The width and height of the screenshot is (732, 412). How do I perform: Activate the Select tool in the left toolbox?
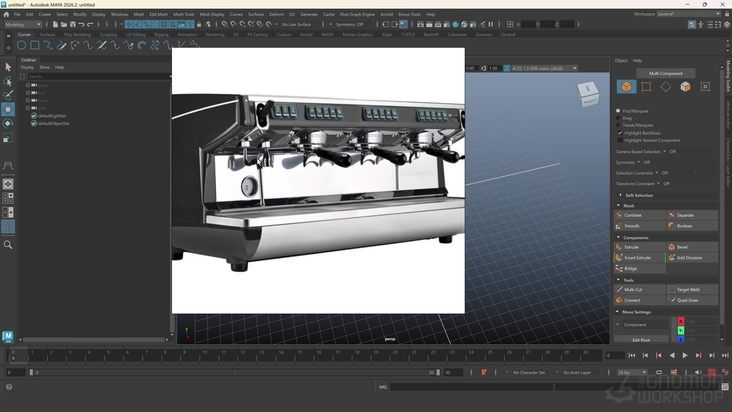coord(8,67)
